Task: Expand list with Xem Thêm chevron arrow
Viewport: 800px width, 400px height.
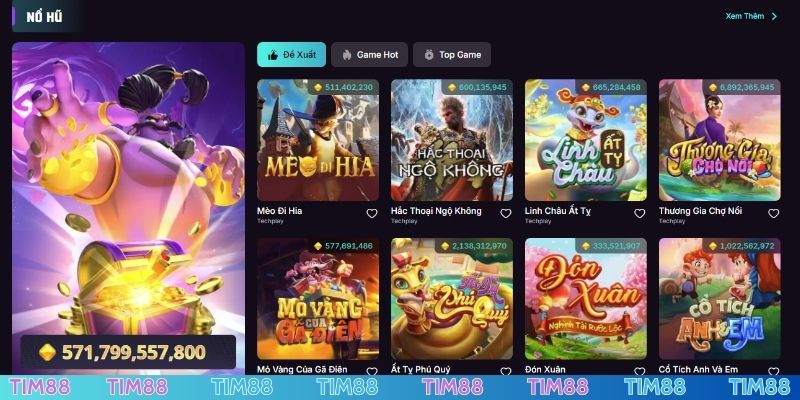Action: [x=774, y=16]
